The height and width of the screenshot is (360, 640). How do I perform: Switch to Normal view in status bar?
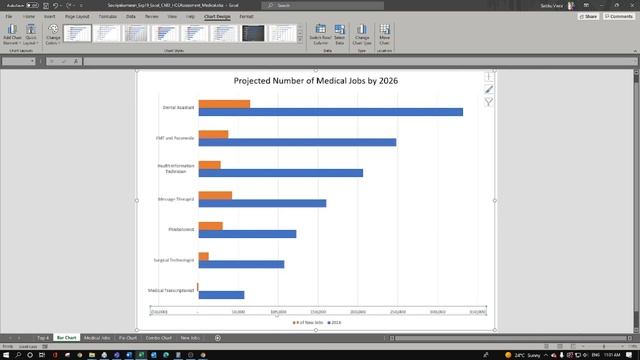click(547, 347)
